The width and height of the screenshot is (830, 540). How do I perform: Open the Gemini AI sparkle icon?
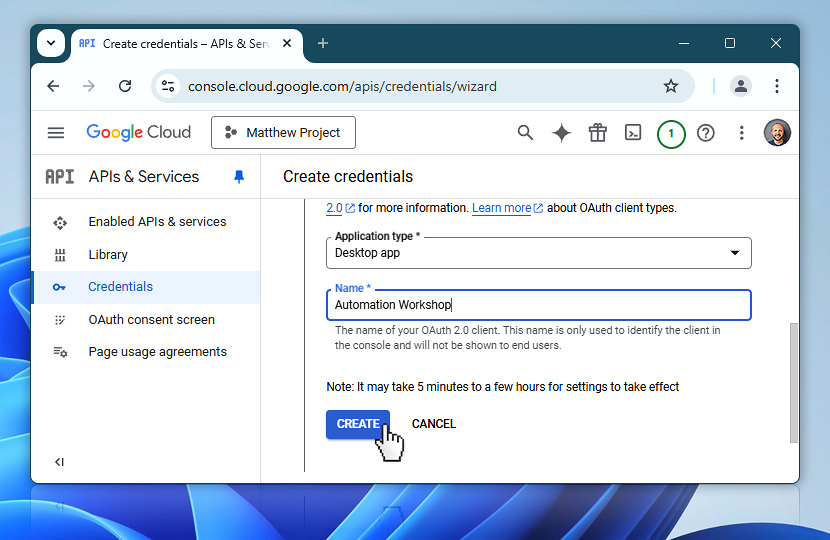coord(561,133)
